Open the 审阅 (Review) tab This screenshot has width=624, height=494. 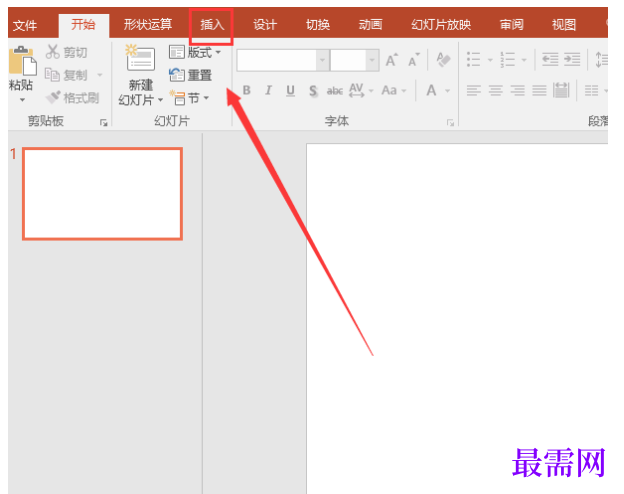511,25
